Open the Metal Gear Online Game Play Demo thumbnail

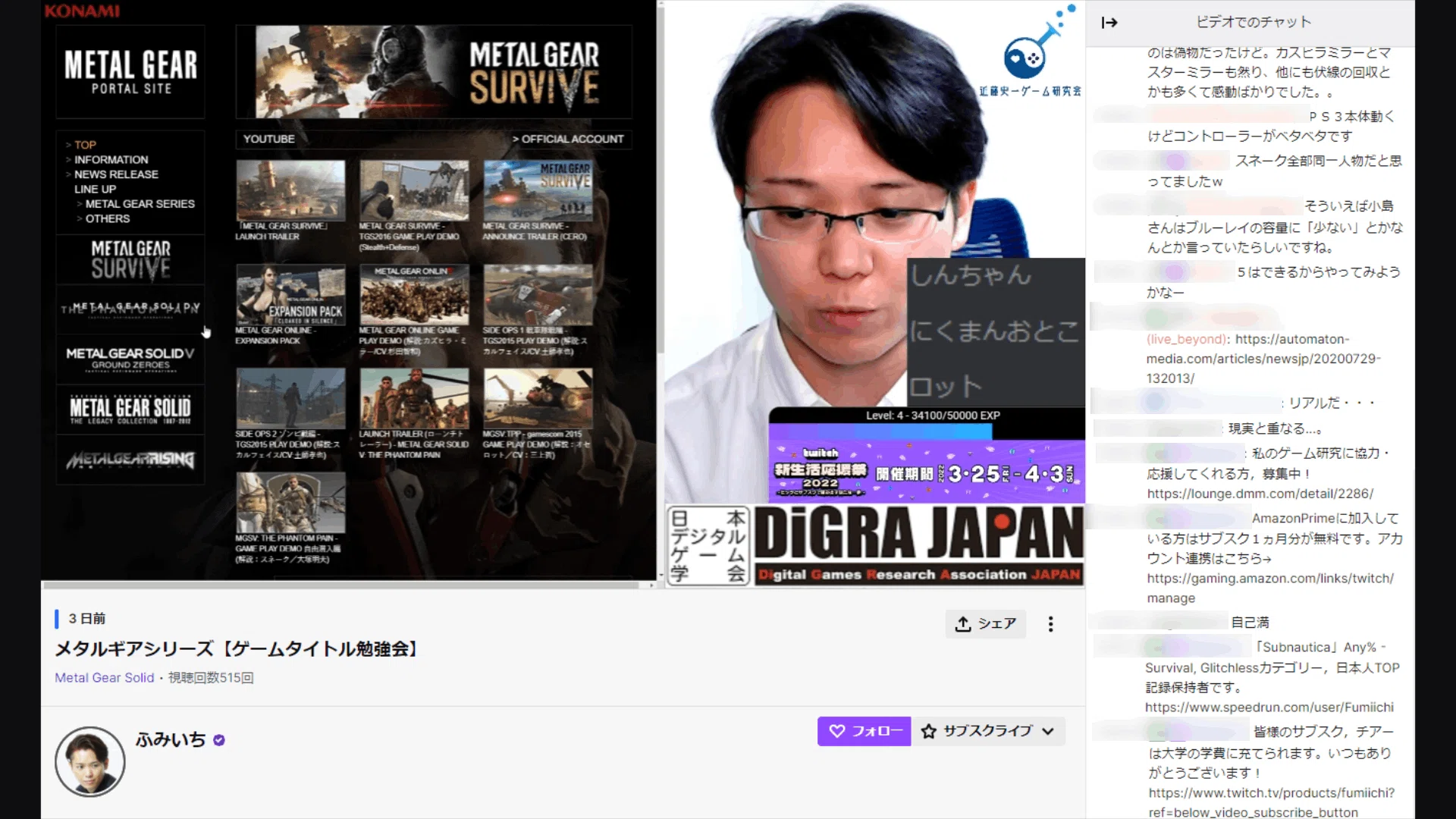(414, 295)
